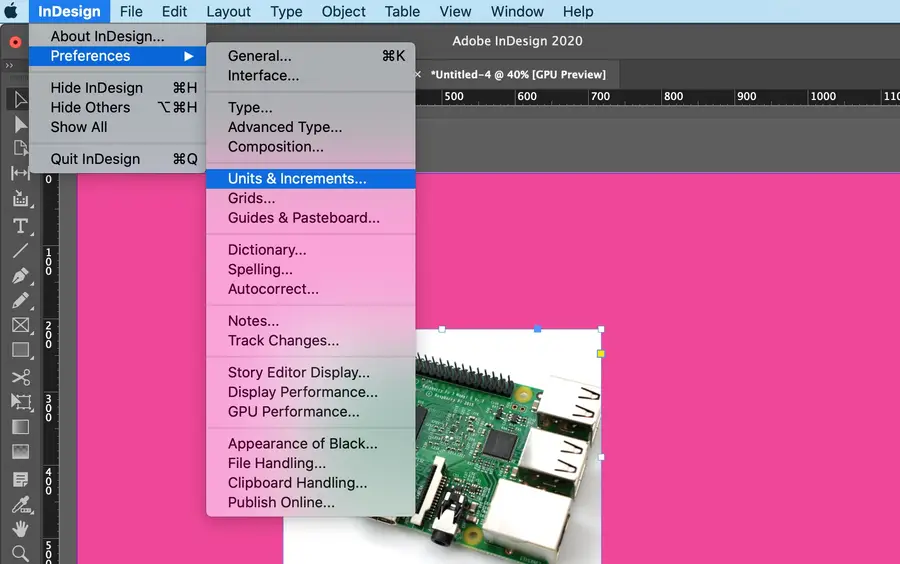
Task: Select the Rectangle Frame tool
Action: [20, 326]
